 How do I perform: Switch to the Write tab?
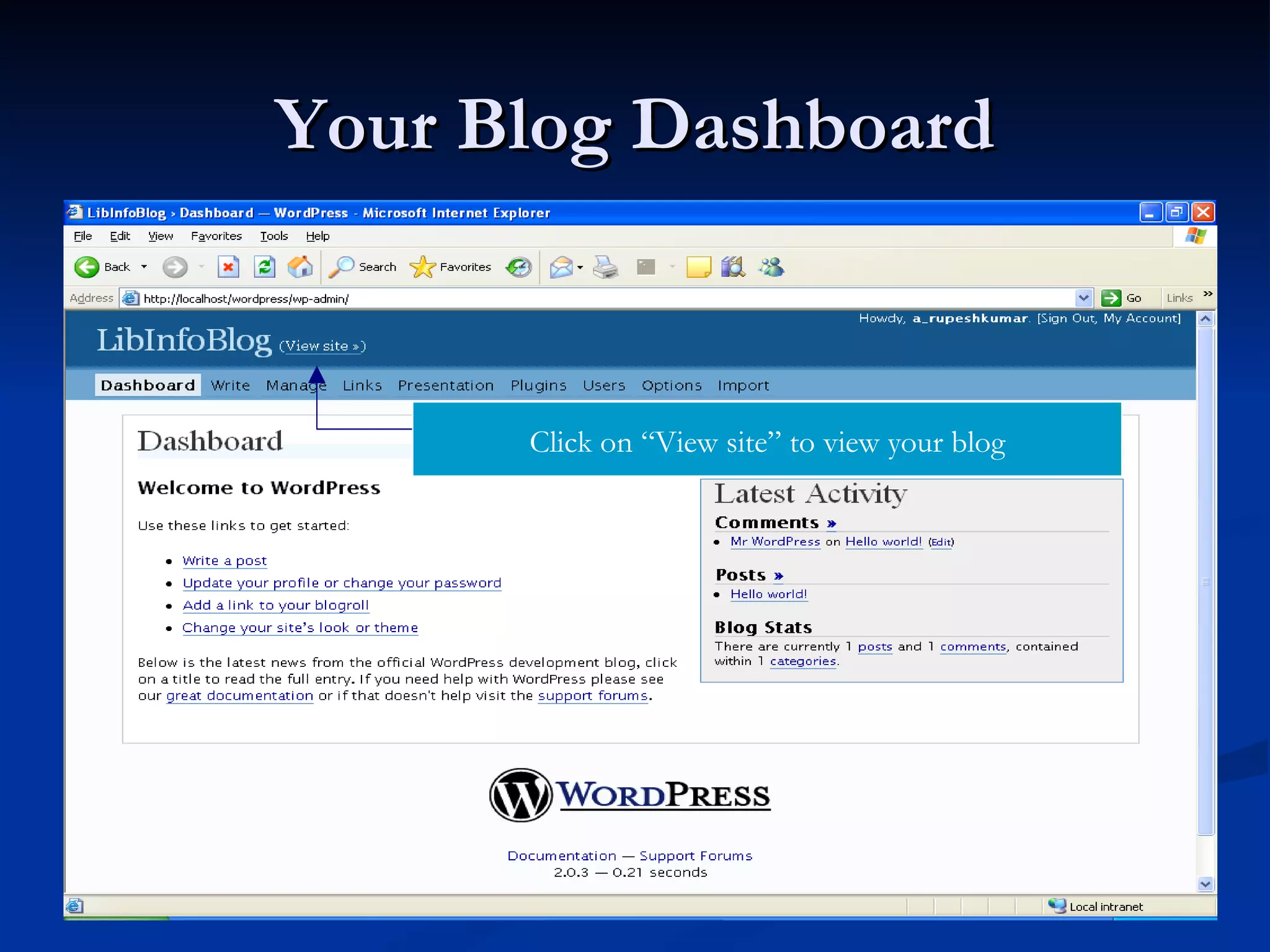pos(230,385)
